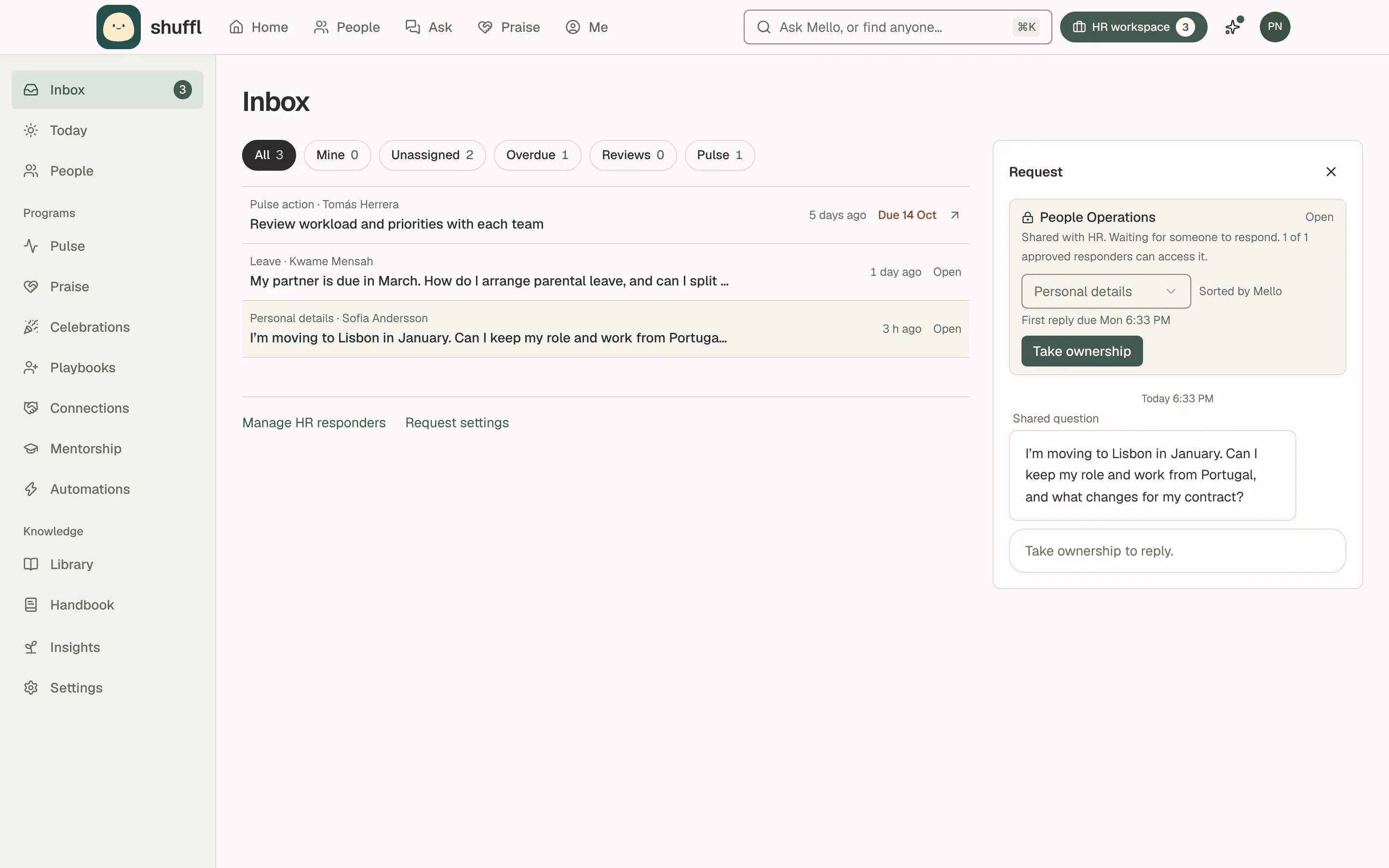Select the All filter chip
This screenshot has height=868, width=1389.
269,155
